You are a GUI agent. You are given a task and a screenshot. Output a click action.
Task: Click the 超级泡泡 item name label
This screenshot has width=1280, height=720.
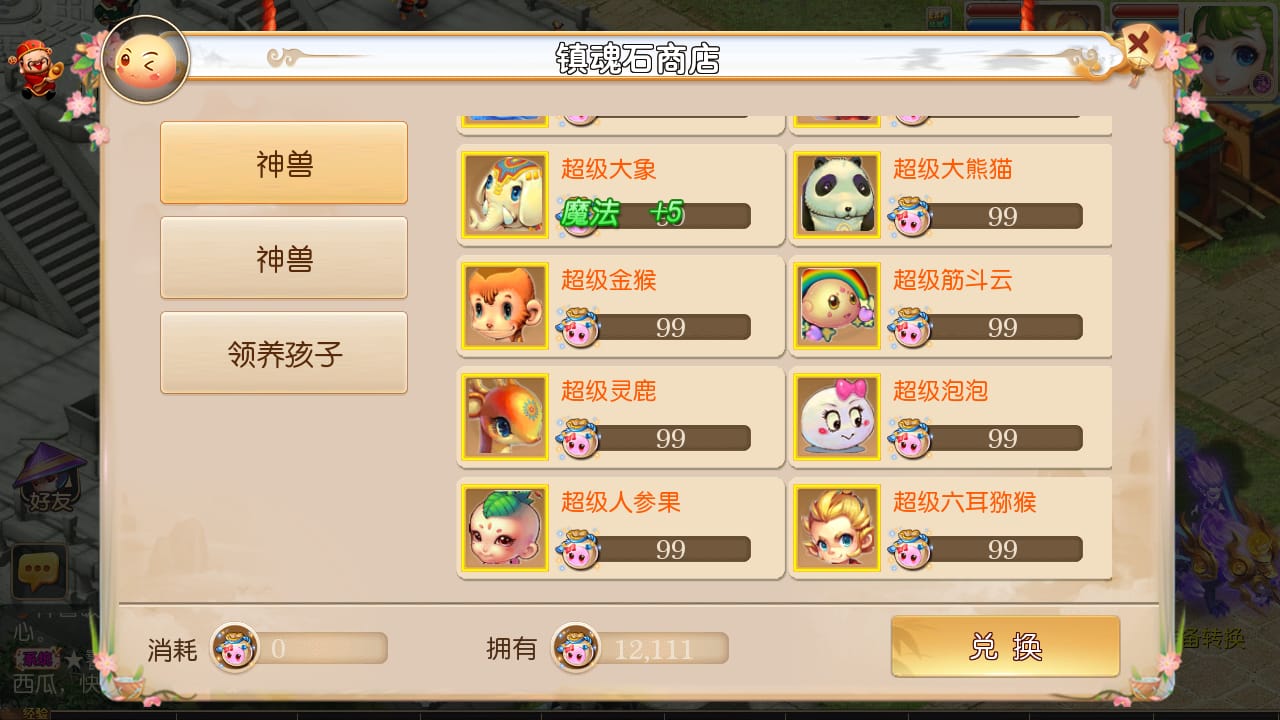coord(940,391)
